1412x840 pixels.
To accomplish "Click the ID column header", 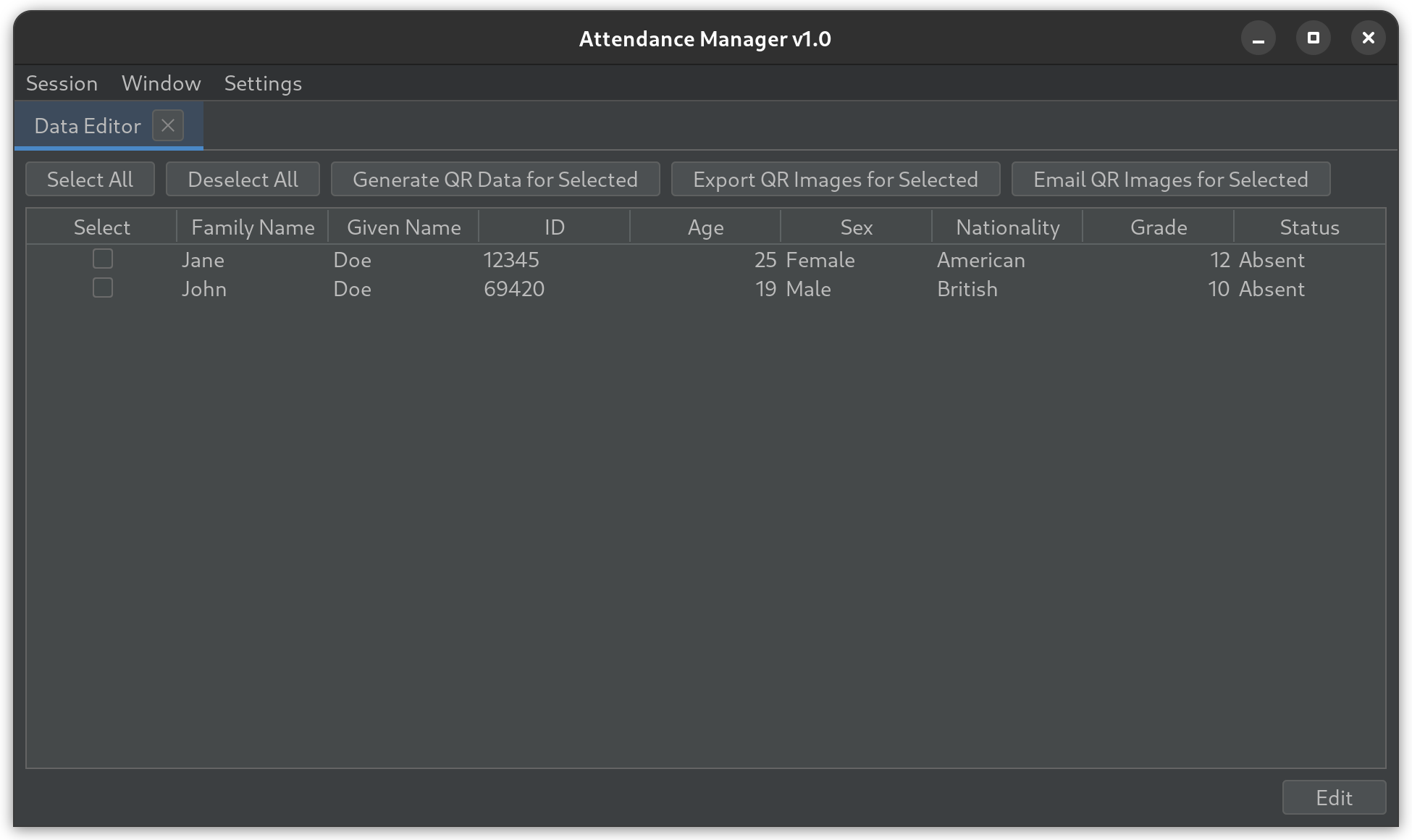I will (555, 227).
